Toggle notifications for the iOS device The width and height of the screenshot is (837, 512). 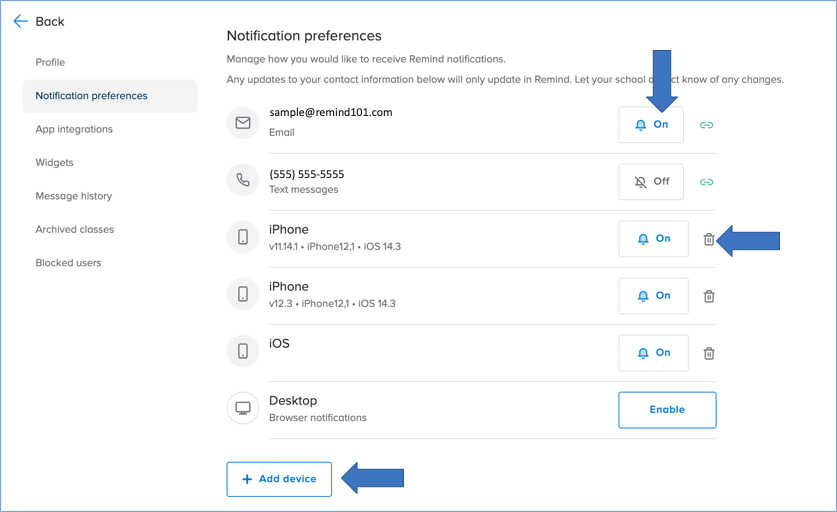click(653, 353)
